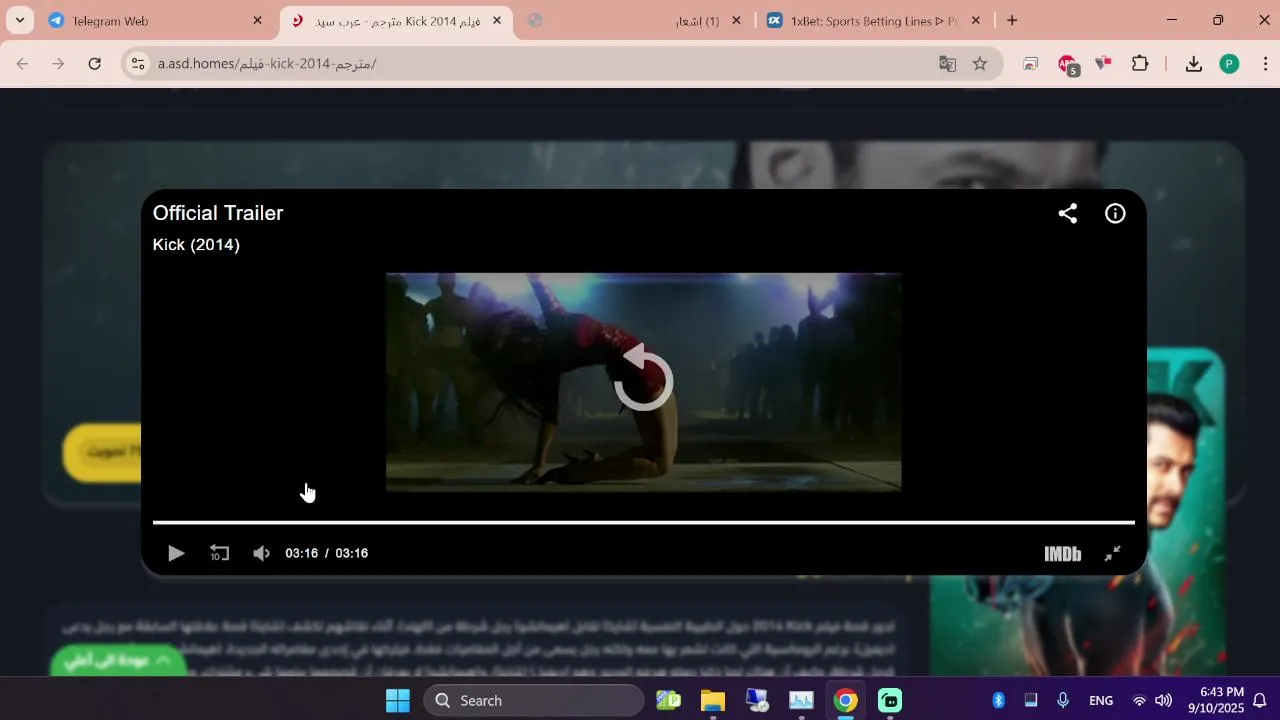Play the trailer using the play button
The width and height of the screenshot is (1280, 720).
[176, 553]
